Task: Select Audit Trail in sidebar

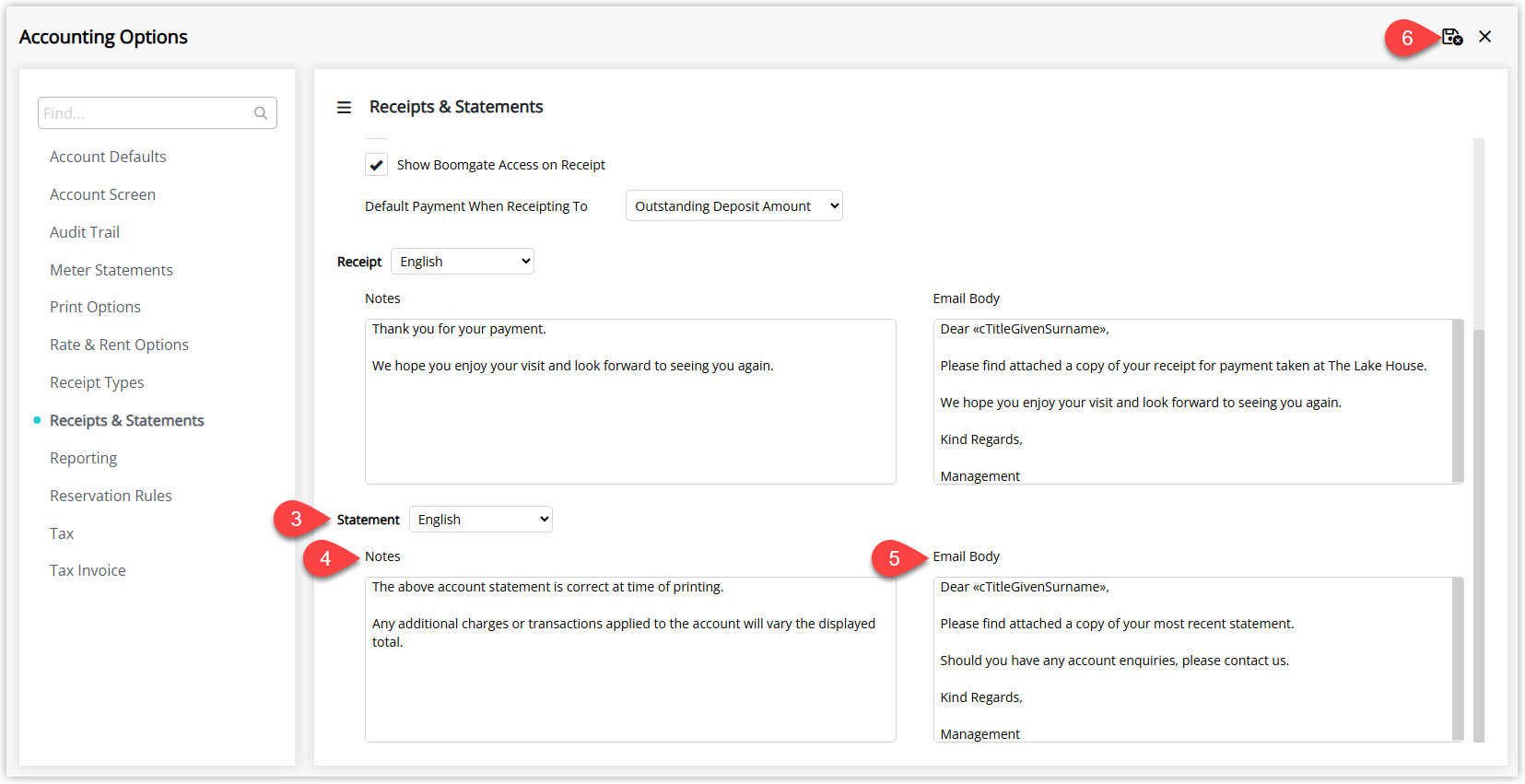Action: coord(85,232)
